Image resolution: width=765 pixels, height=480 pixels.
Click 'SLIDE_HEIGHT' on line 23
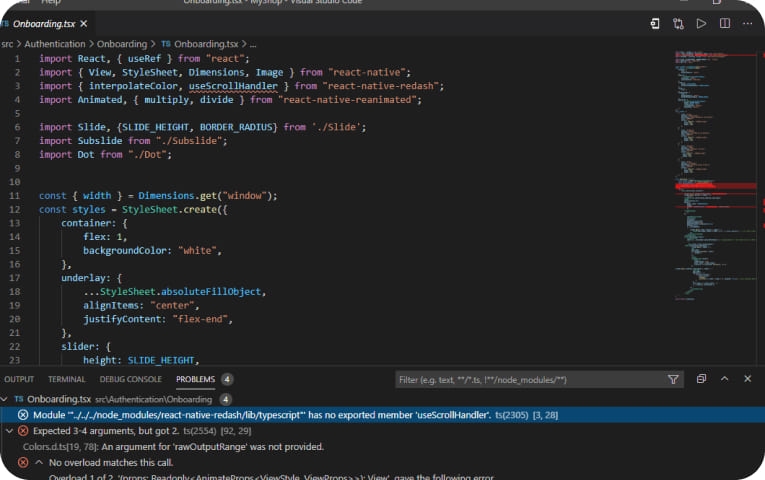click(161, 360)
